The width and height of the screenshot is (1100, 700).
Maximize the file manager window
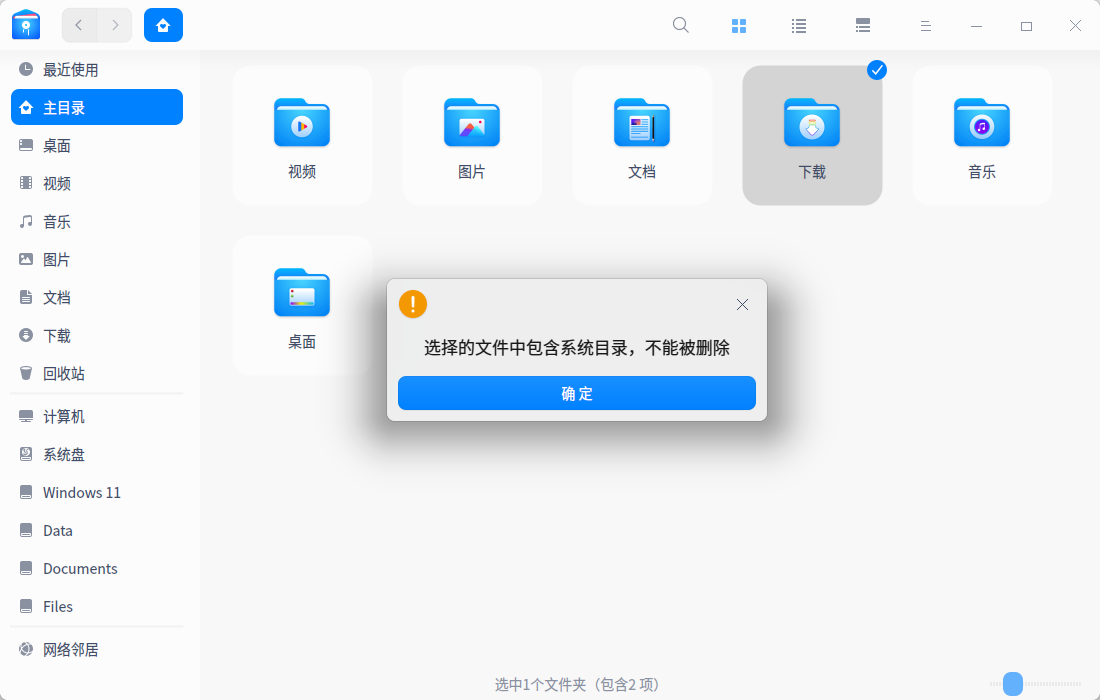[1026, 26]
